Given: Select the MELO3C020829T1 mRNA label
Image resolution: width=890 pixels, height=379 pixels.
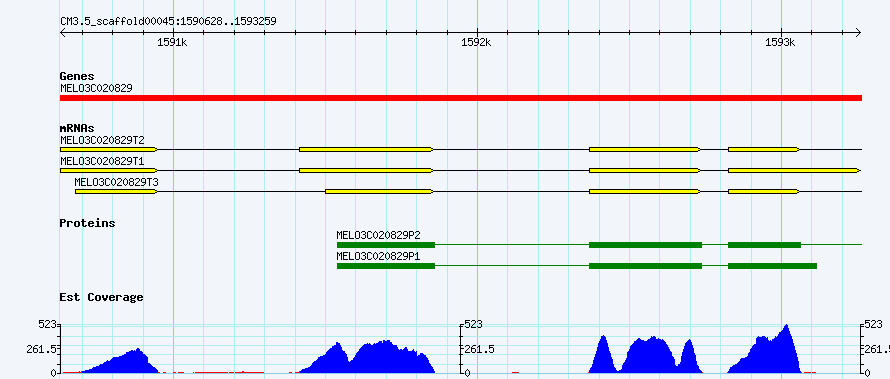Looking at the screenshot, I should coord(102,161).
